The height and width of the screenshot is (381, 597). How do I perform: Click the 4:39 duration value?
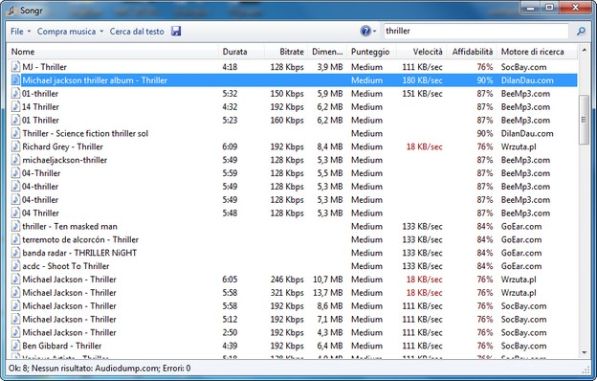pos(230,346)
